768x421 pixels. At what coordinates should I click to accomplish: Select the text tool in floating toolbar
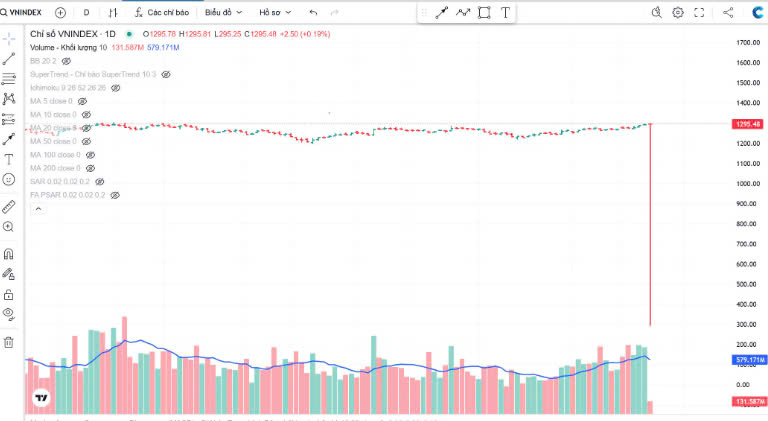coord(505,13)
